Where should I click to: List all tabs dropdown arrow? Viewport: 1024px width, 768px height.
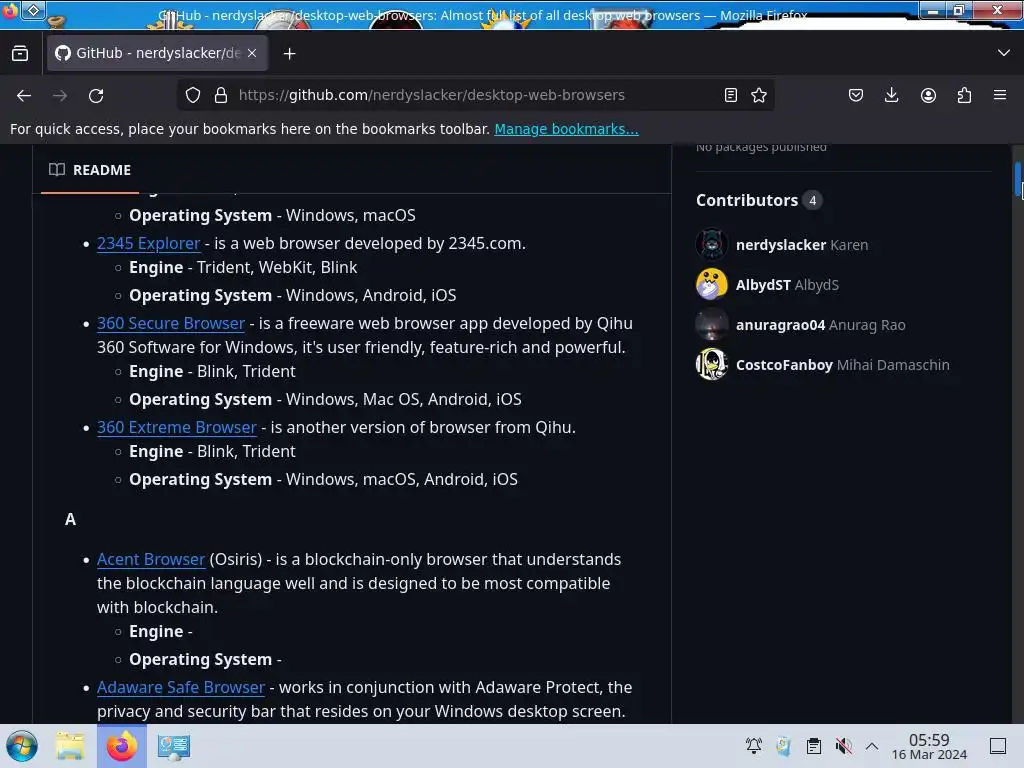tap(1004, 53)
